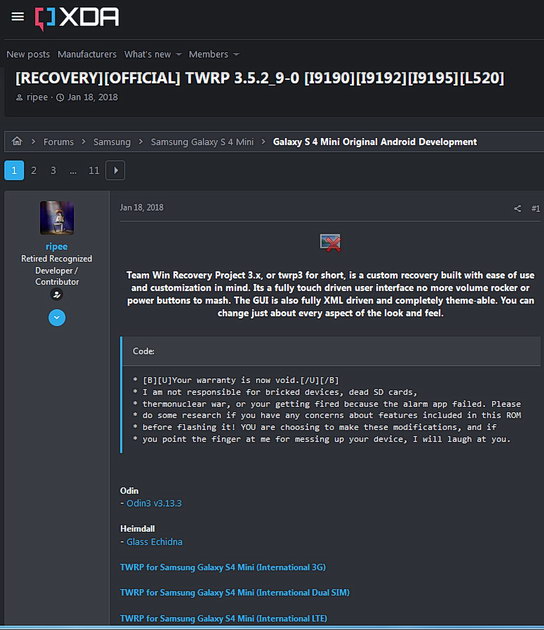Click the thread date Jan 18, 2018 under title

click(92, 97)
